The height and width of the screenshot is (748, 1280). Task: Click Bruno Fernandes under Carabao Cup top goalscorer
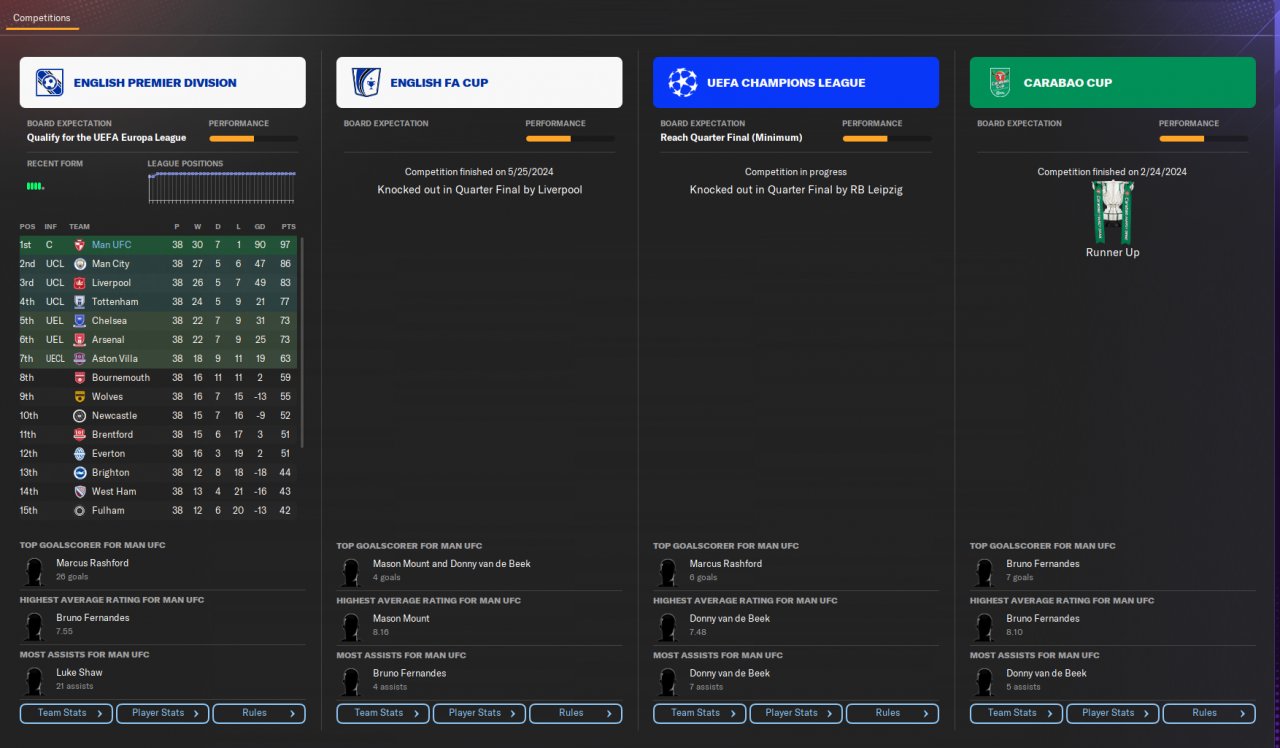pyautogui.click(x=1043, y=564)
